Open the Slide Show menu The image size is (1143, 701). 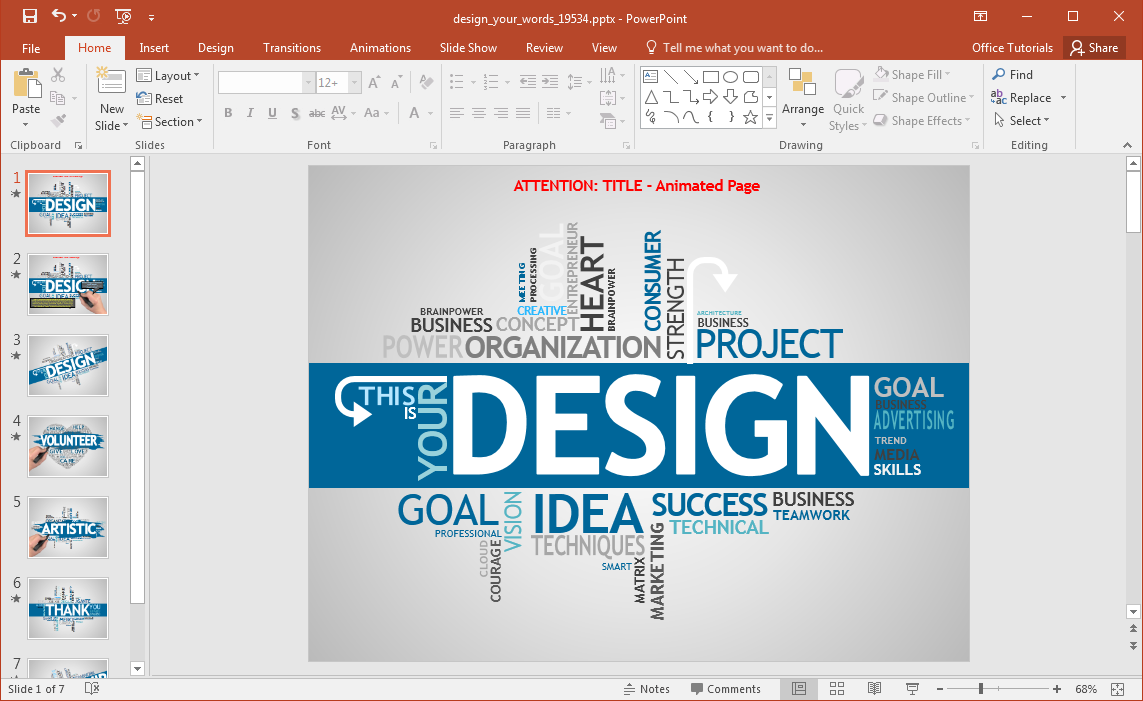468,47
